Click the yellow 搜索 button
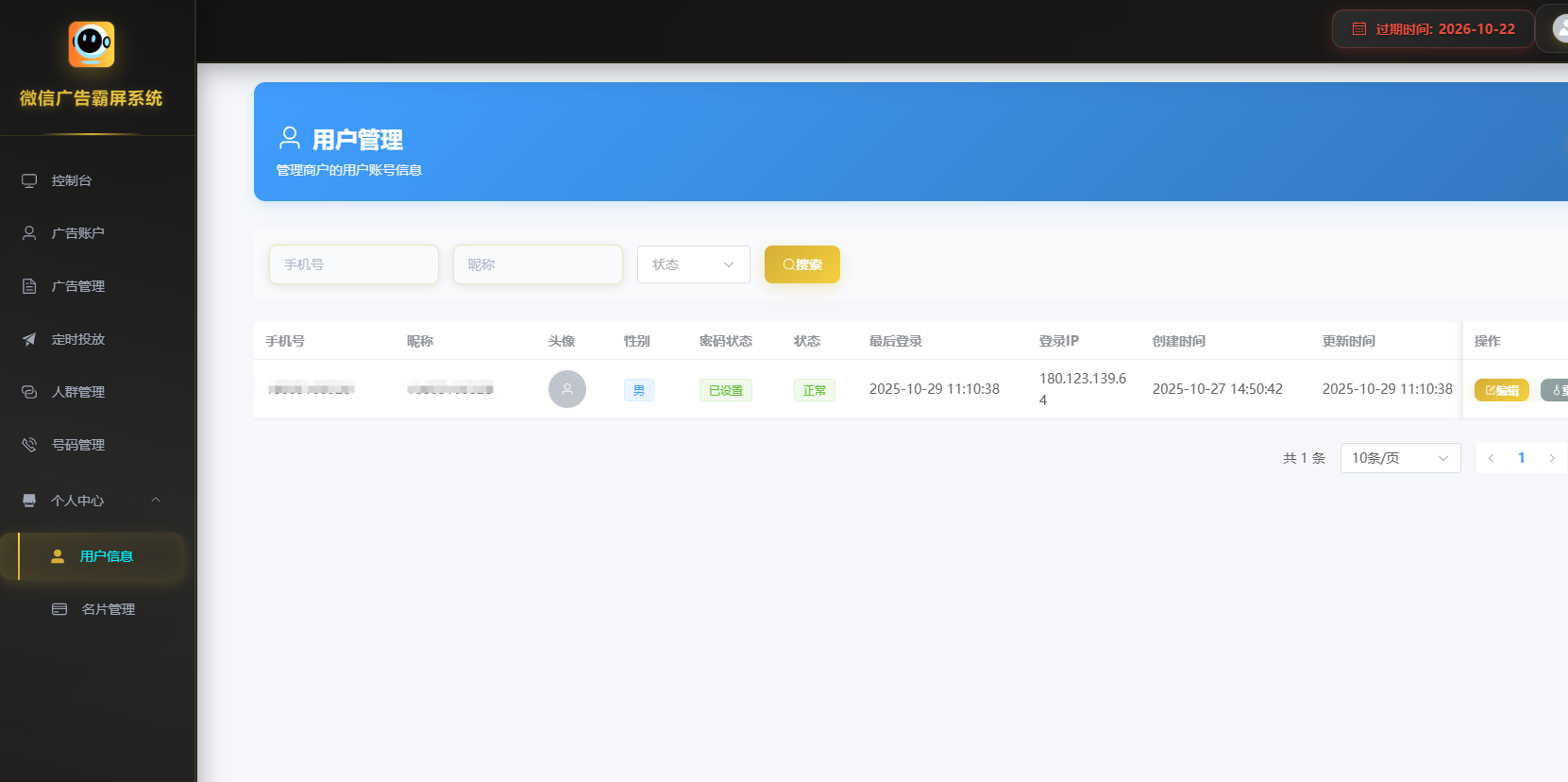The height and width of the screenshot is (782, 1568). click(x=801, y=264)
